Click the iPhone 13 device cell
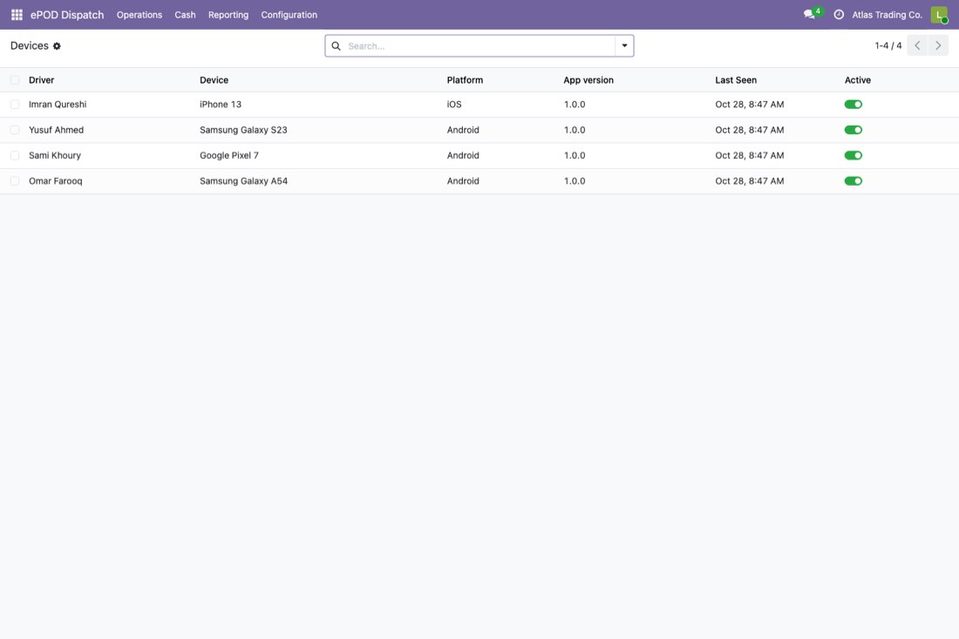 coord(221,105)
